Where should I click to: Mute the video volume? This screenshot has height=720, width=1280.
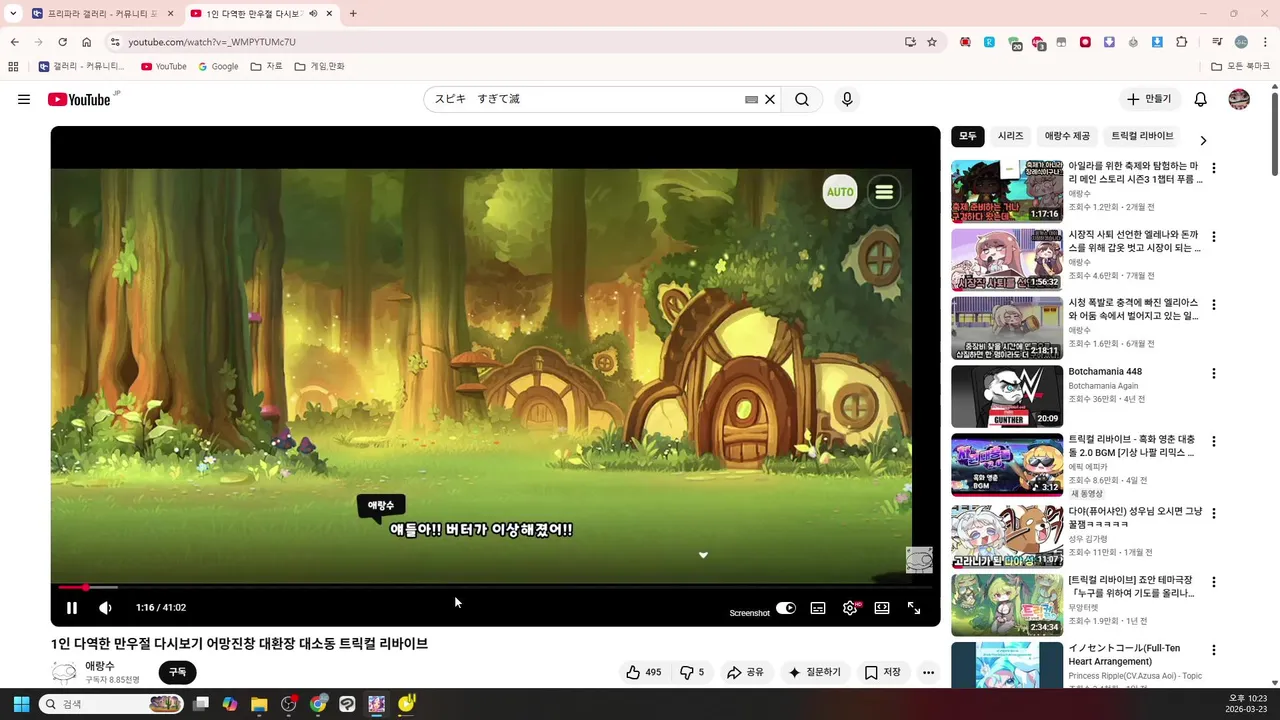click(x=105, y=607)
